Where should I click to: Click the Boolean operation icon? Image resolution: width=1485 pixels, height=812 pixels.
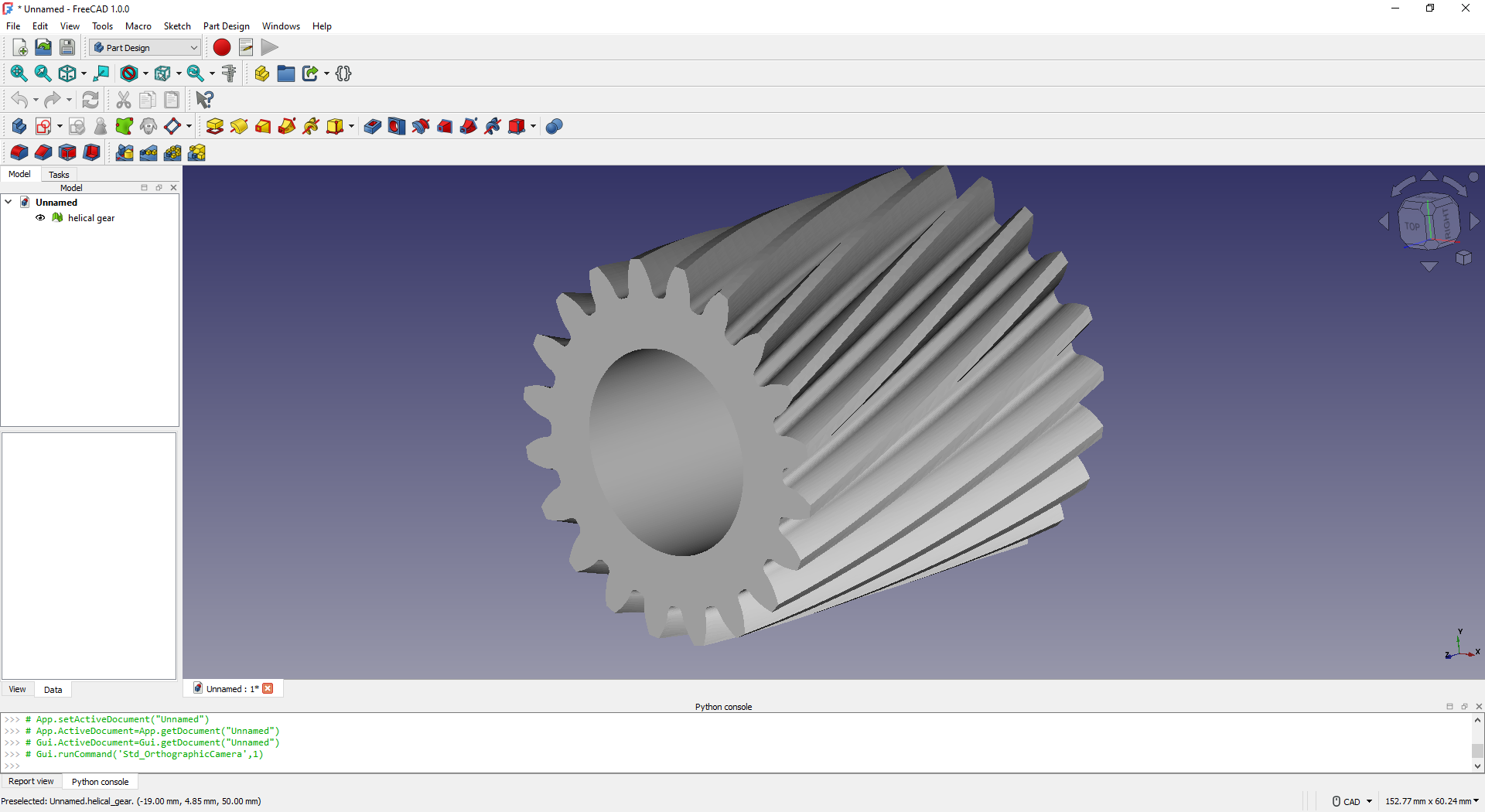(554, 127)
